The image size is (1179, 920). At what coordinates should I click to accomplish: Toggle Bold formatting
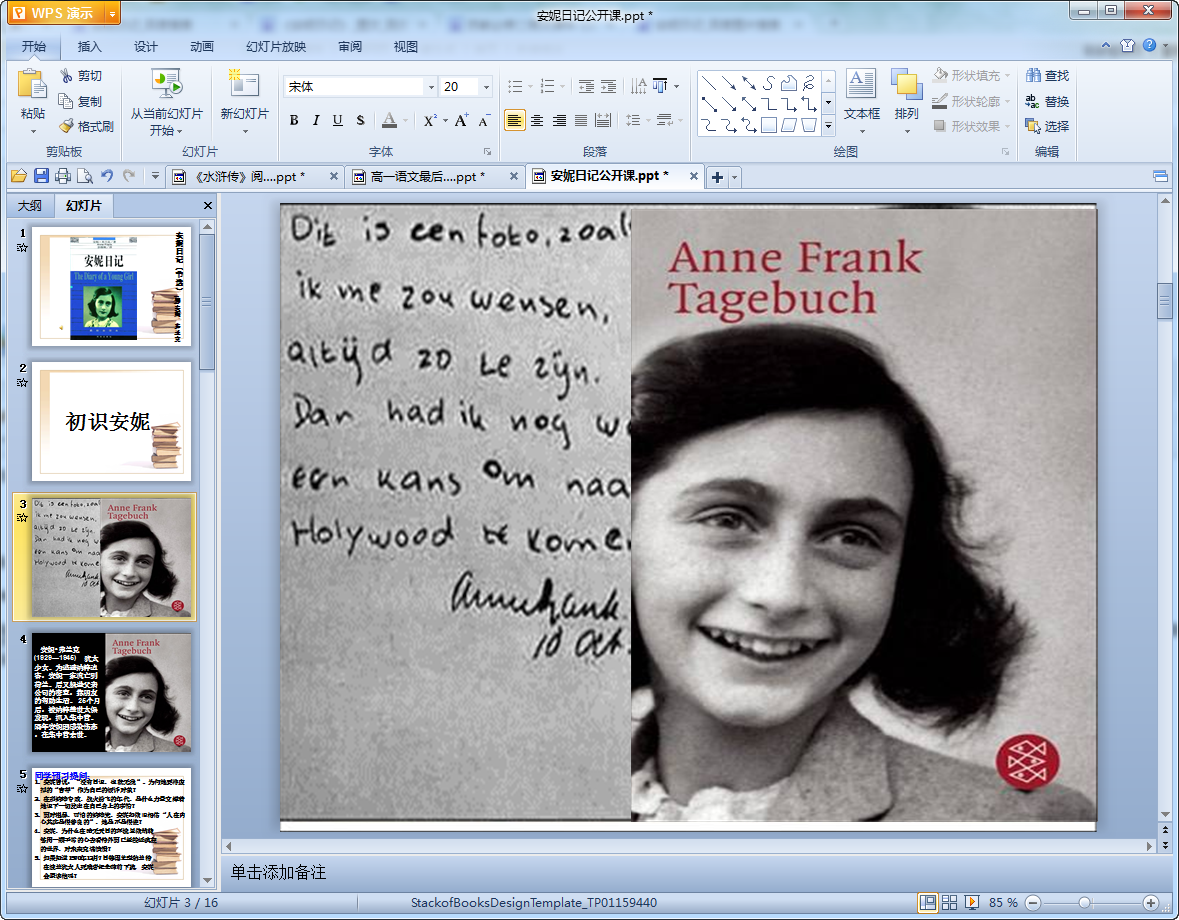pyautogui.click(x=294, y=120)
